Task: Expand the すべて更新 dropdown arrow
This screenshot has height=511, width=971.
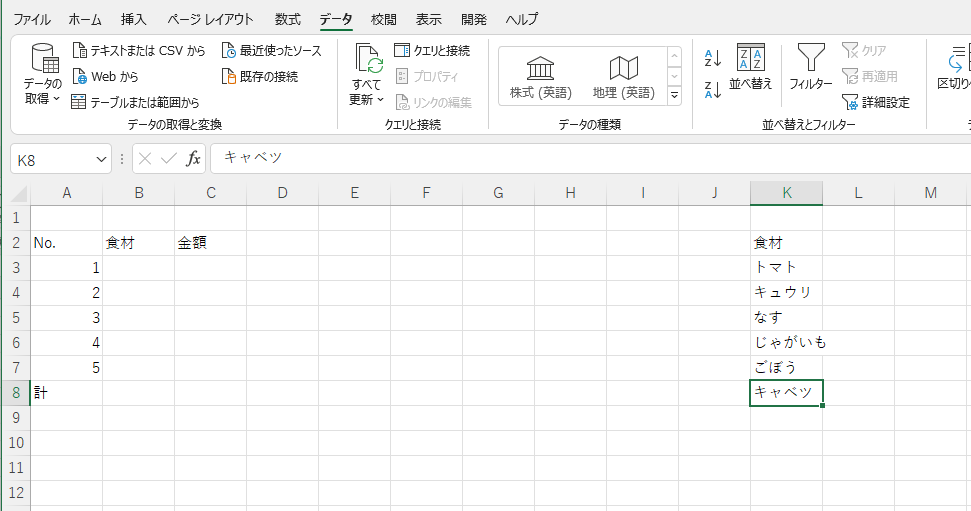Action: pyautogui.click(x=381, y=99)
